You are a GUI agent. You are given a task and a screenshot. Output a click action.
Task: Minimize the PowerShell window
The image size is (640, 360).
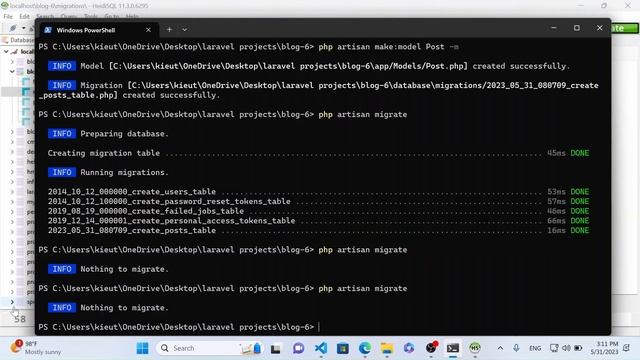553,28
